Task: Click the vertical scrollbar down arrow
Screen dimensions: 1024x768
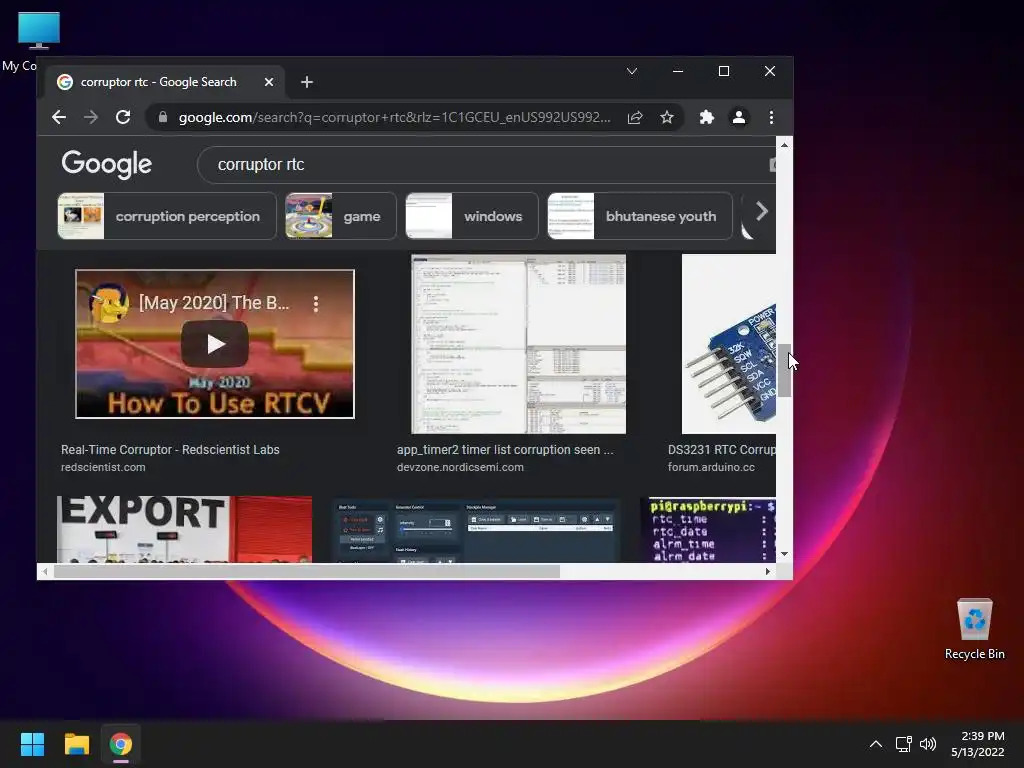Action: pos(784,554)
